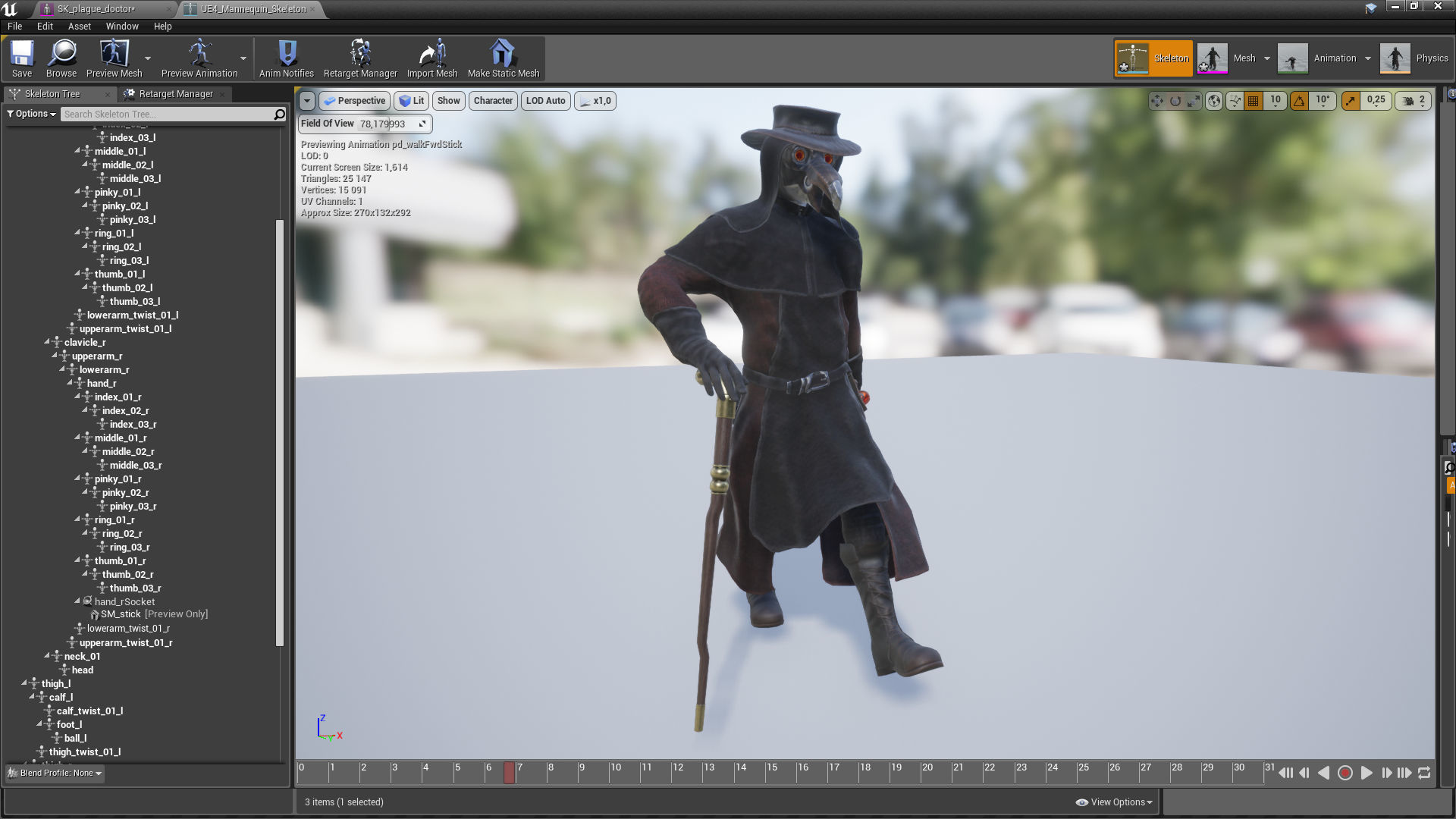The image size is (1456, 819).
Task: Collapse the thigh_l bone node
Action: (24, 683)
